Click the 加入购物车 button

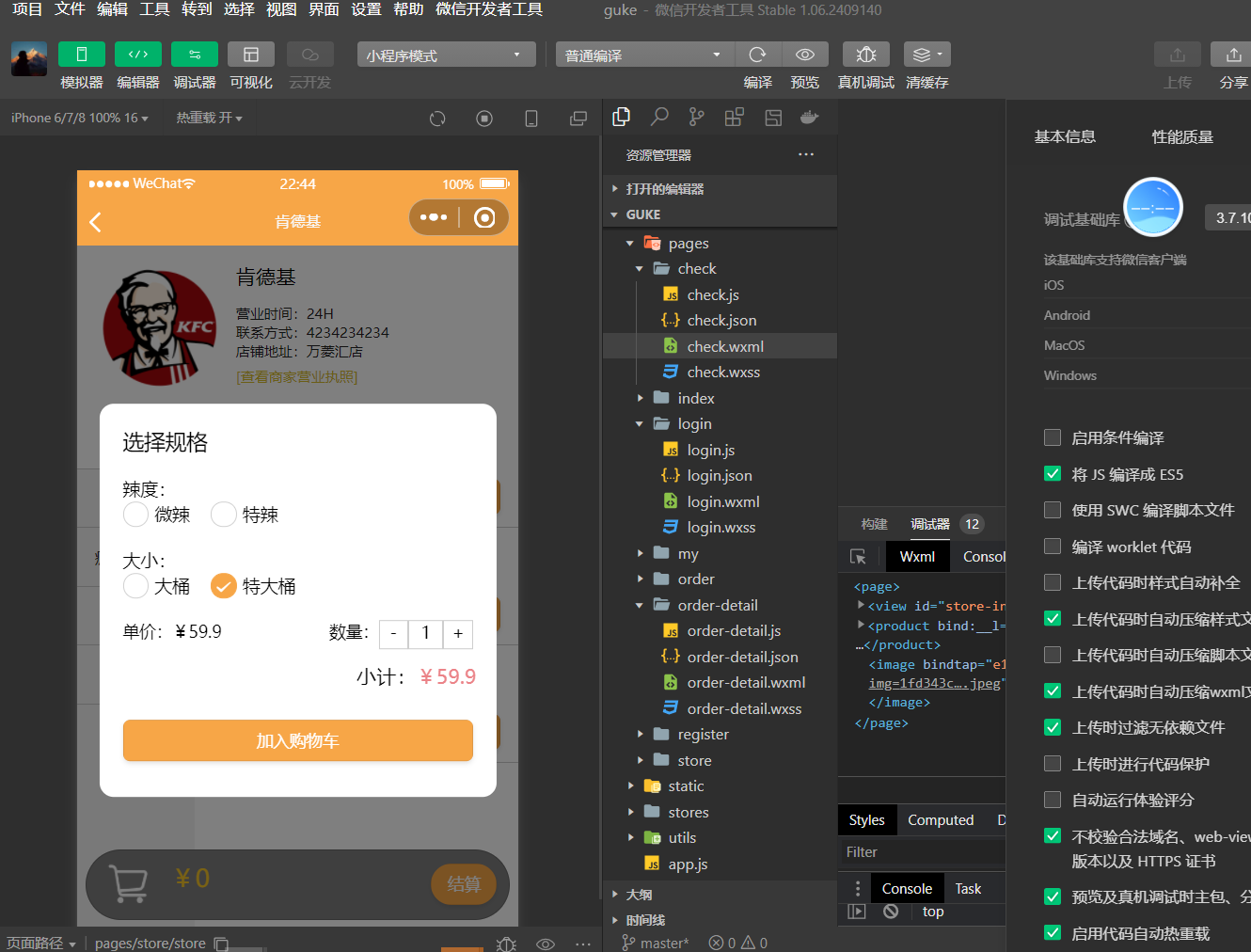[298, 740]
